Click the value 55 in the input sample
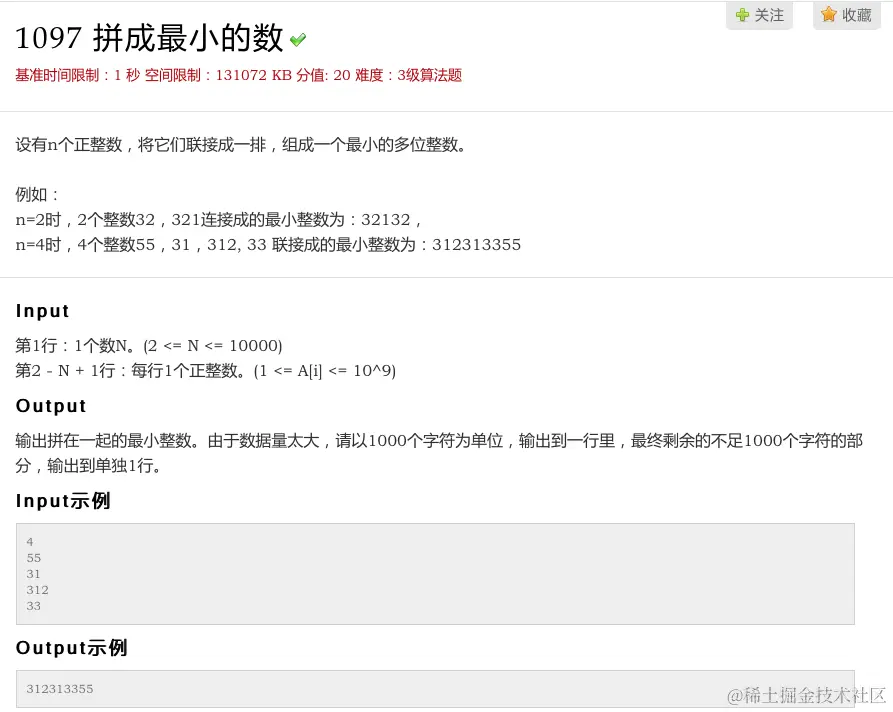Screen dimensions: 893x712 point(34,558)
